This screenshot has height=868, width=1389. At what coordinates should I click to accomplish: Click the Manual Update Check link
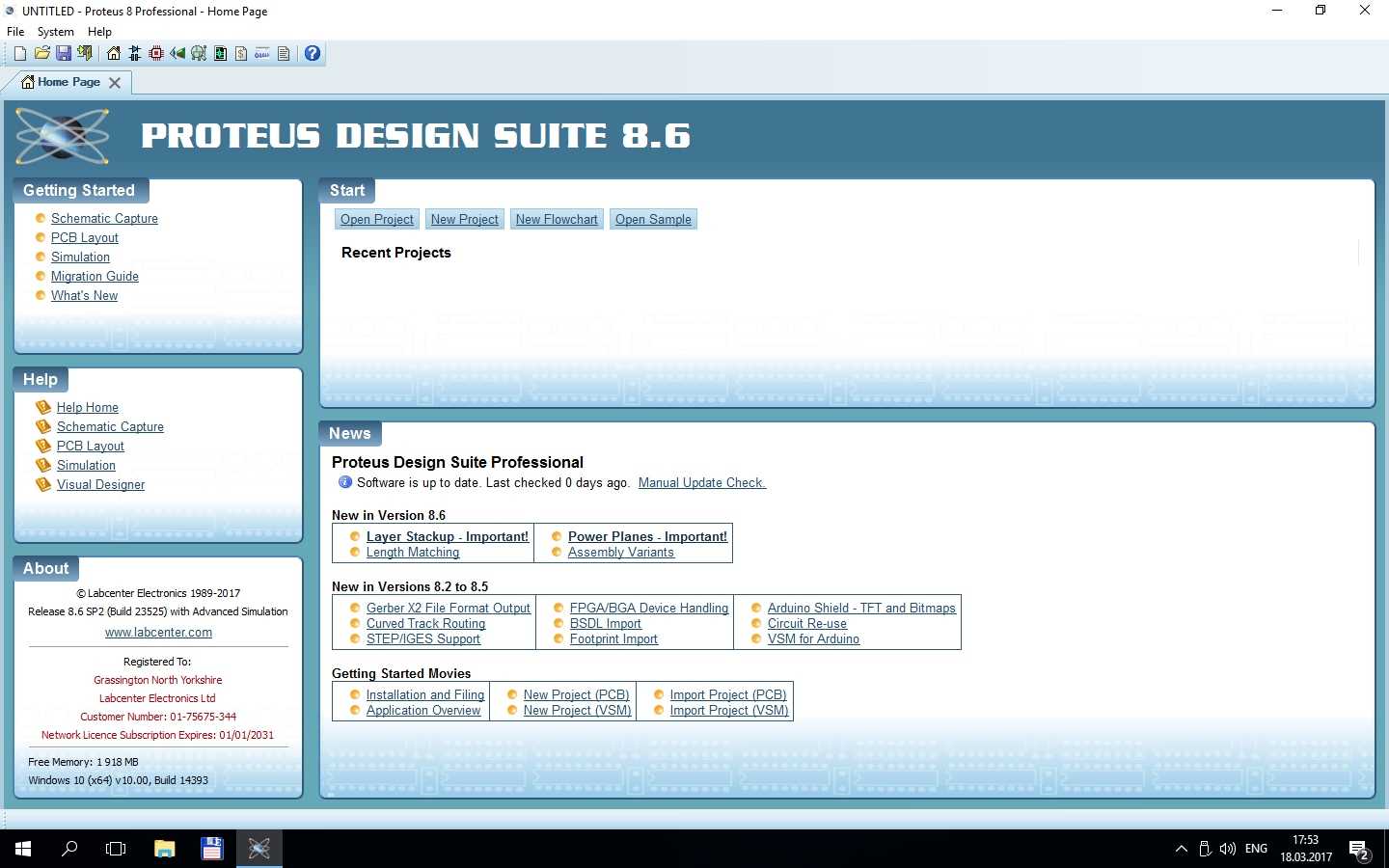[701, 483]
